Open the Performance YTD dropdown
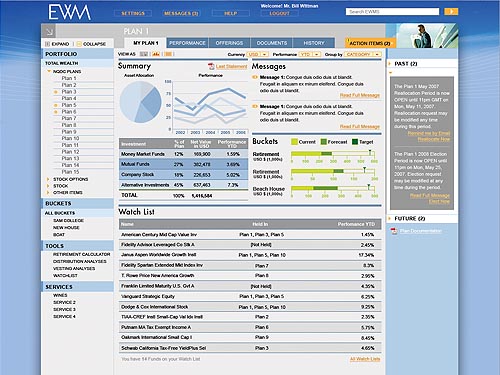500x375 pixels. 310,54
